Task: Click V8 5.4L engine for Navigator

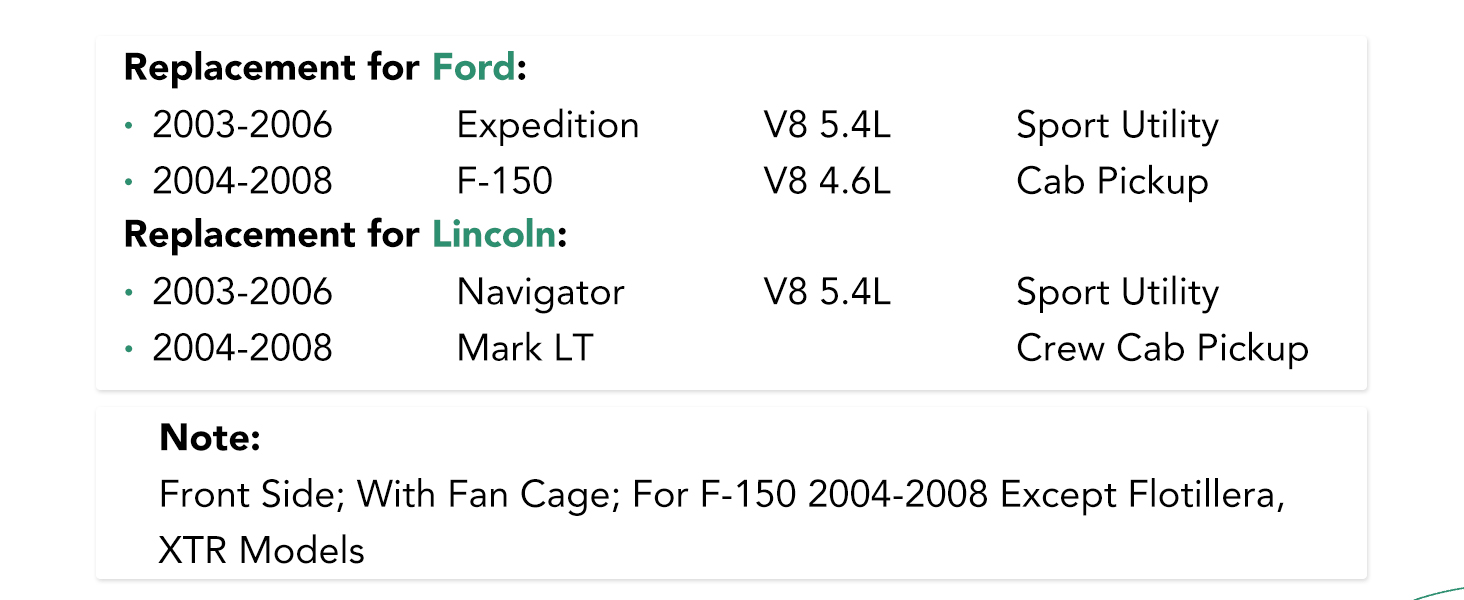Action: click(x=827, y=292)
